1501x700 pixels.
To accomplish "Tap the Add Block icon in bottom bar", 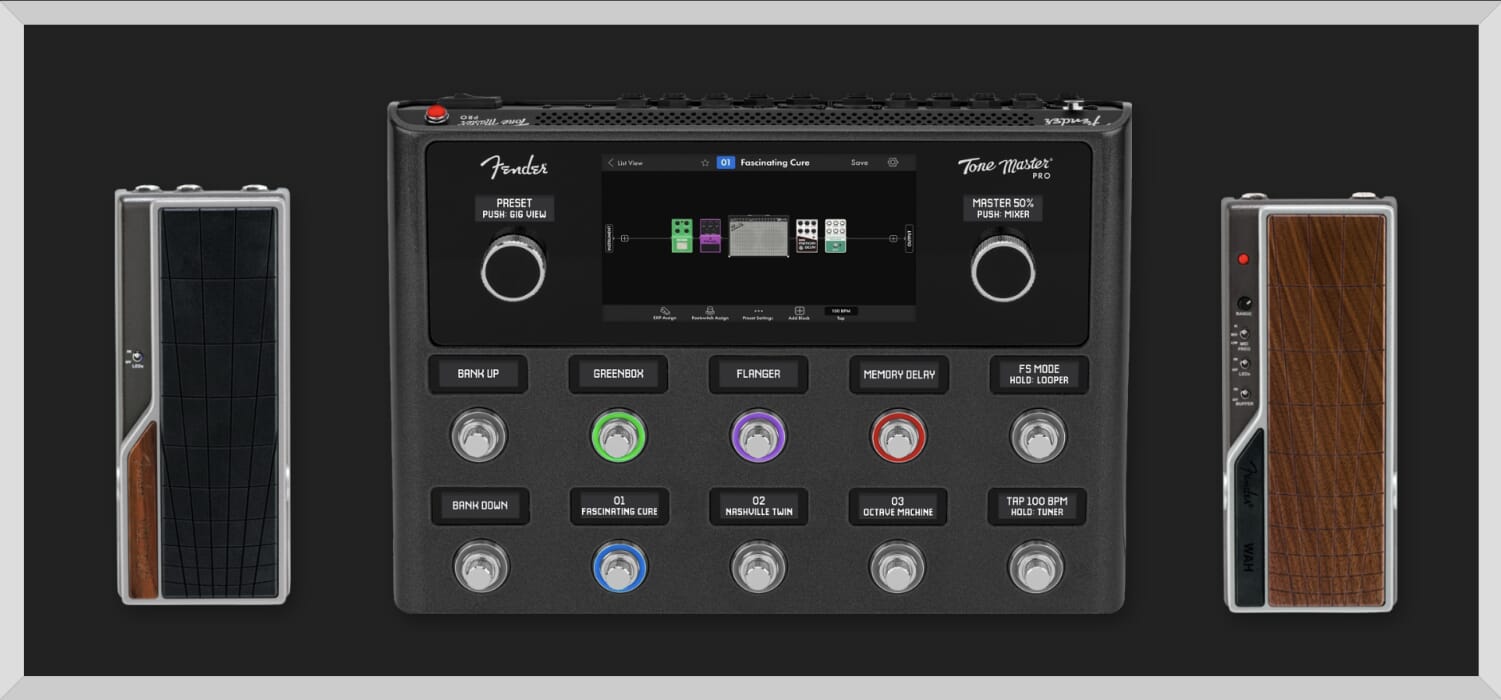I will [799, 313].
